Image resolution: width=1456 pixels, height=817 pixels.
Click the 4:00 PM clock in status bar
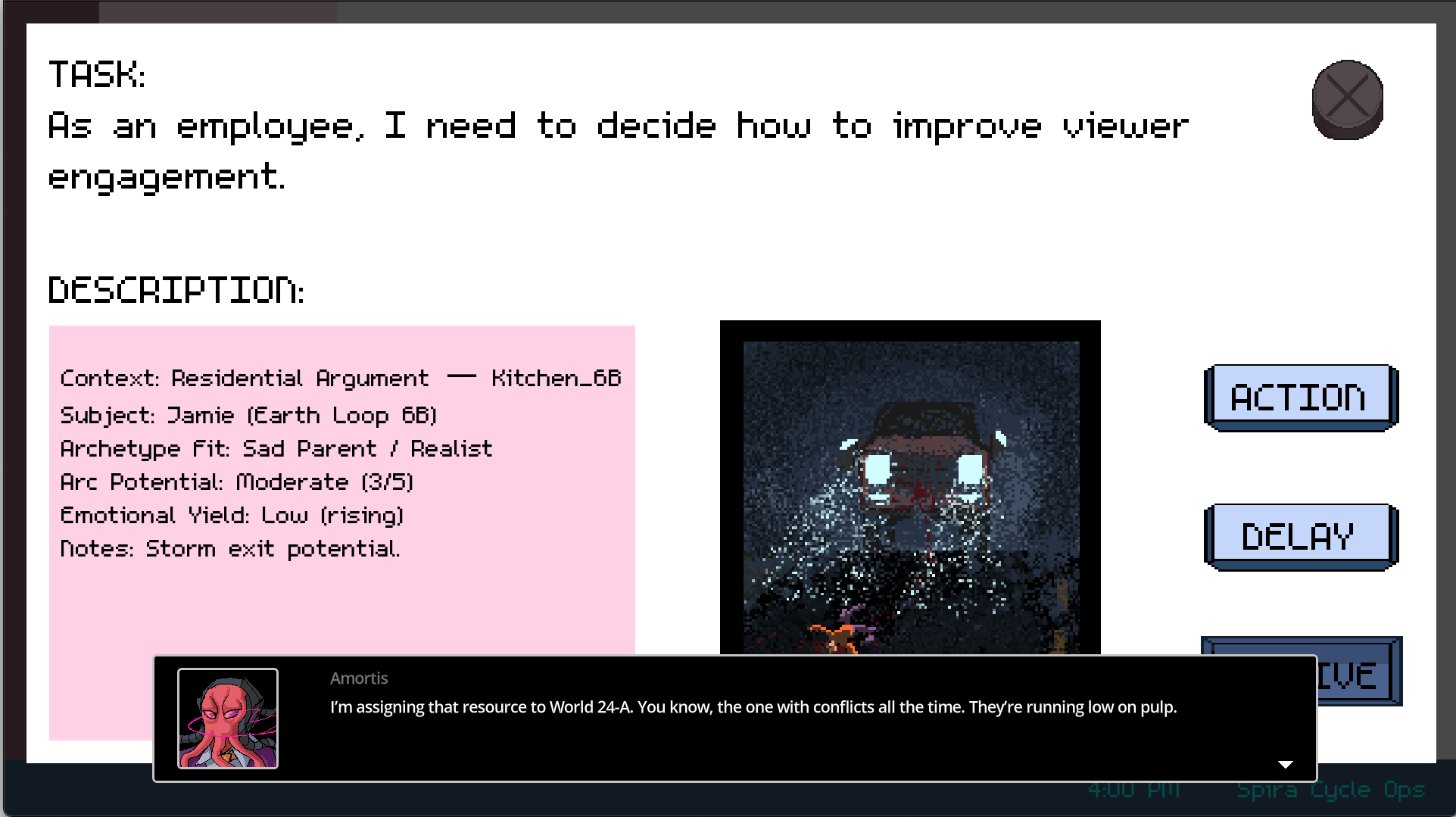point(1134,790)
